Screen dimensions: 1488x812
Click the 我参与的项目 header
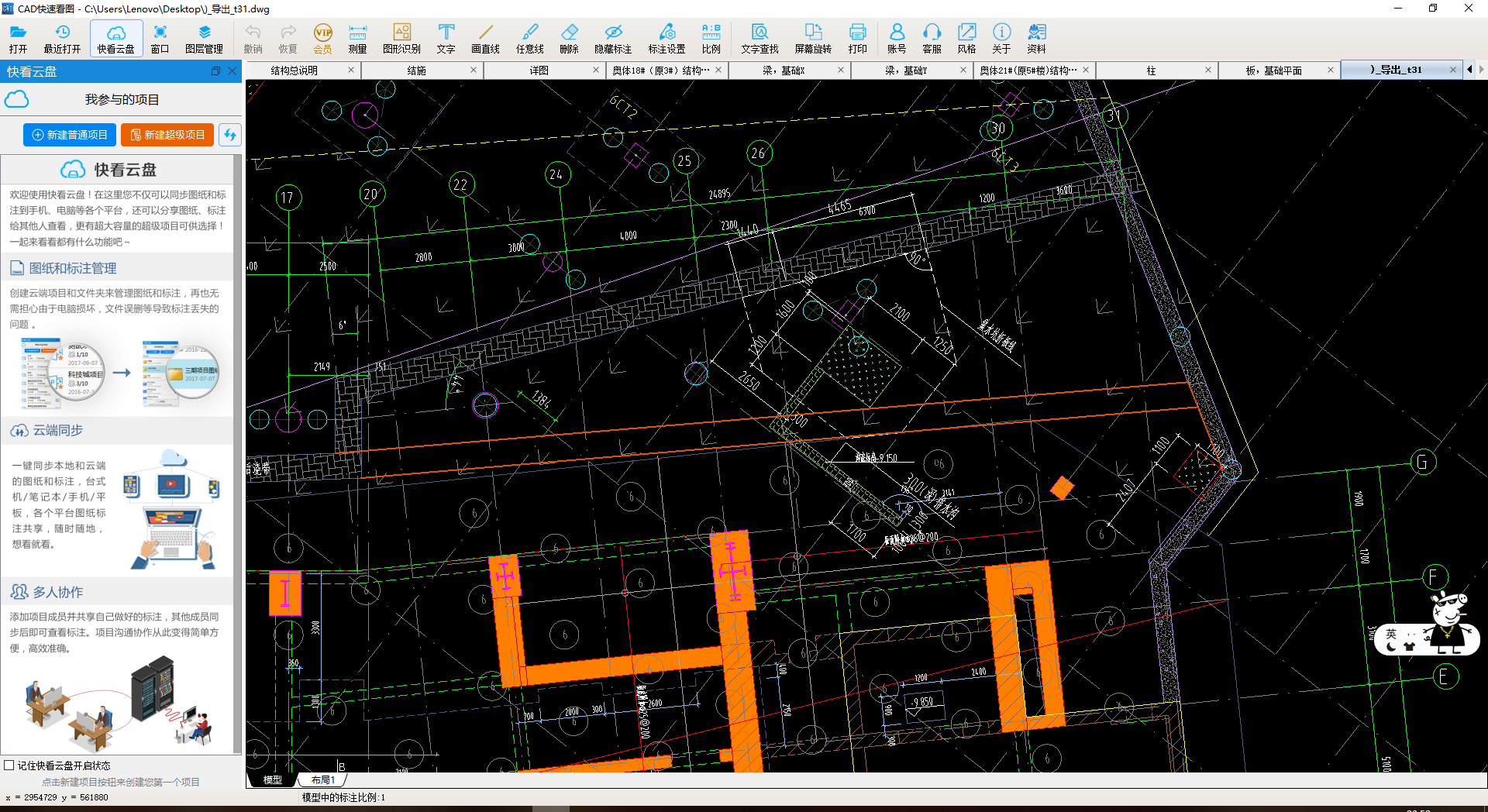coord(122,99)
